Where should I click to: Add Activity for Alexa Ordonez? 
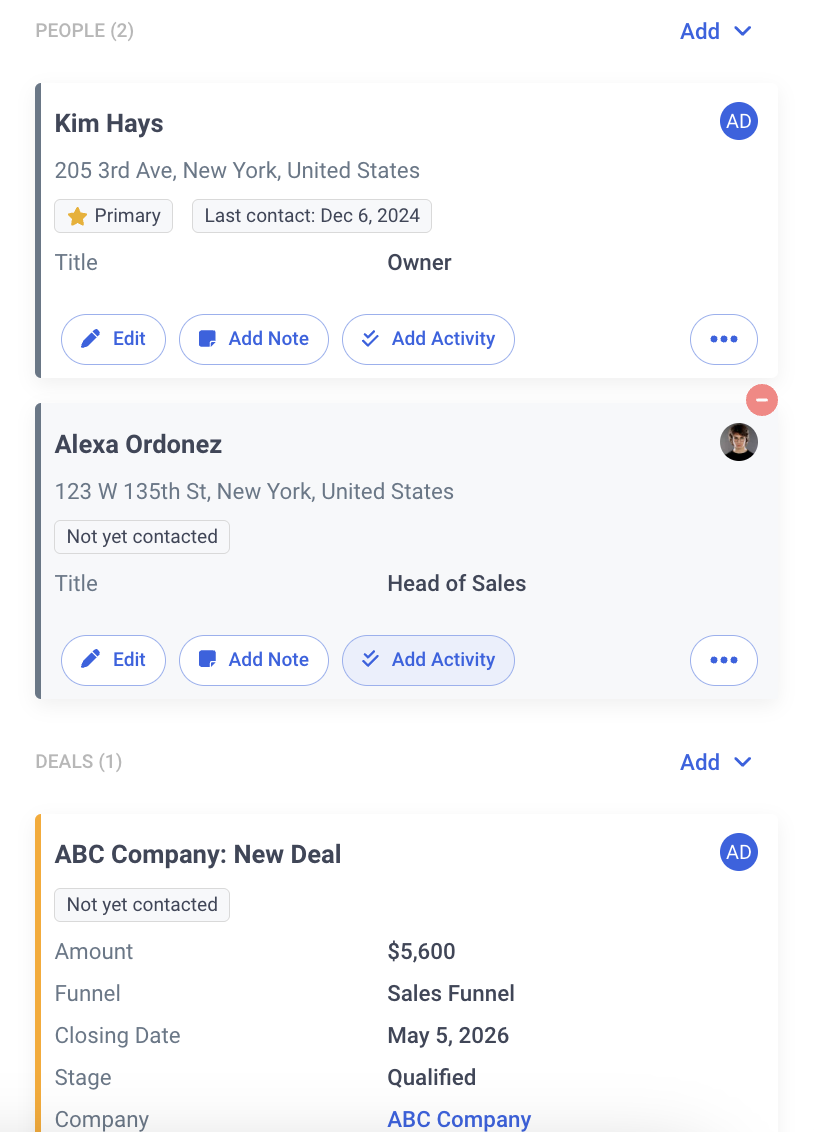coord(428,660)
